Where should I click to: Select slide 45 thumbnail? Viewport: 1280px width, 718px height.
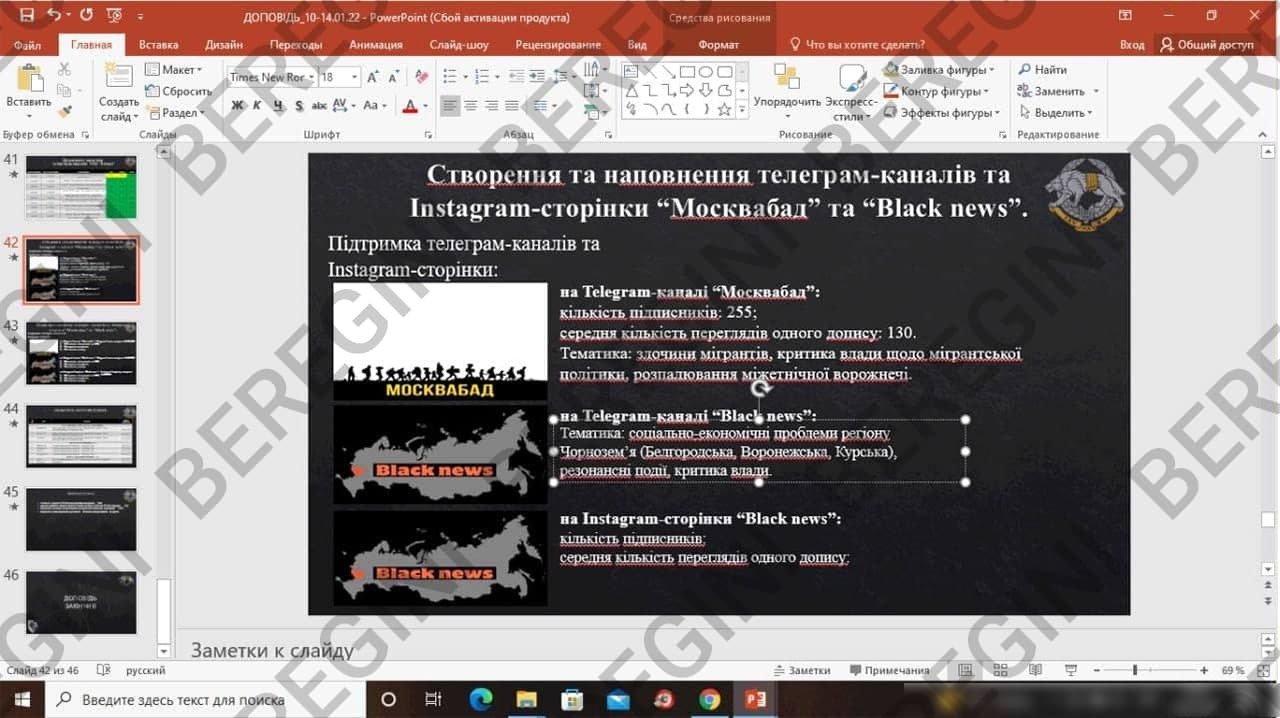(81, 519)
